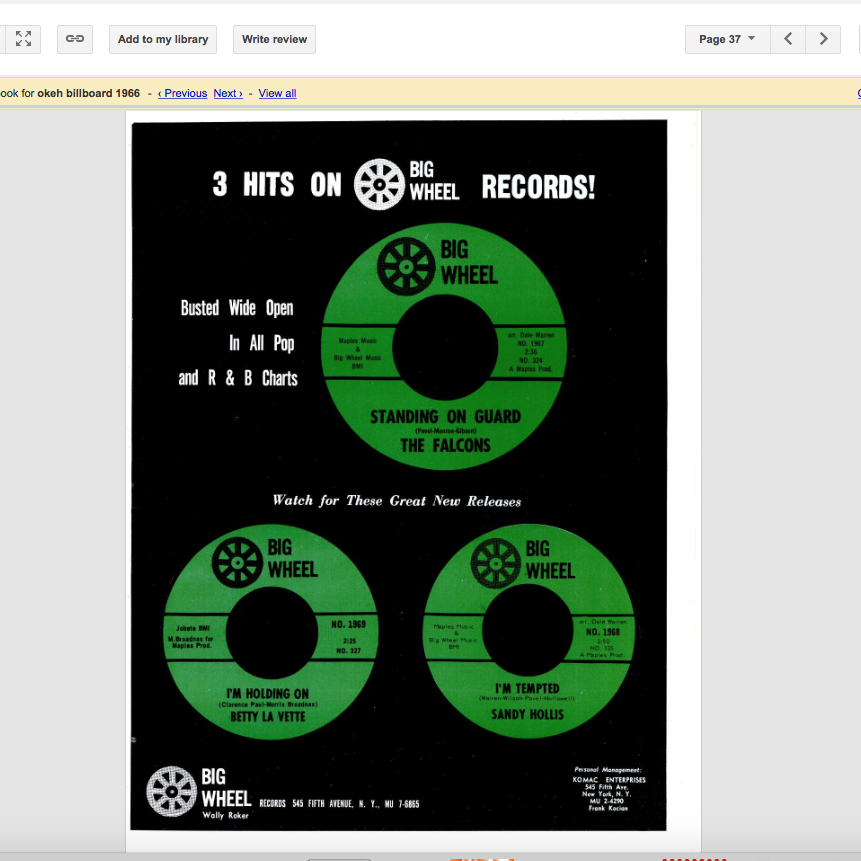
Task: Click the bottom-left Big Wheel wheel logo
Action: coord(171,791)
